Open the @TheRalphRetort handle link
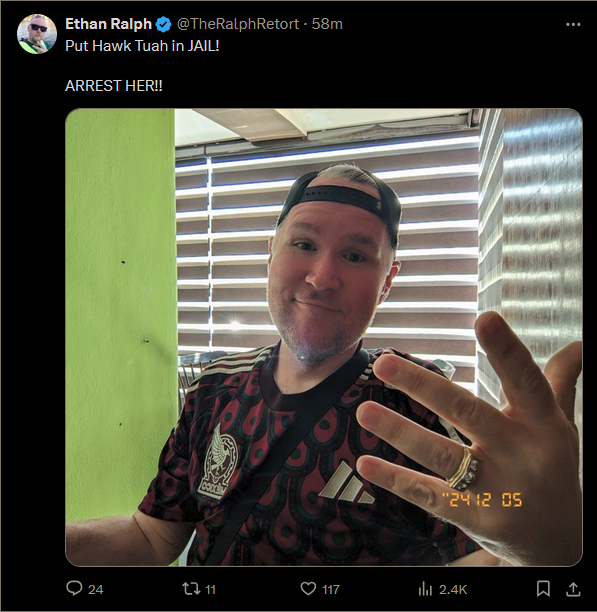Viewport: 597px width, 612px height. point(238,24)
